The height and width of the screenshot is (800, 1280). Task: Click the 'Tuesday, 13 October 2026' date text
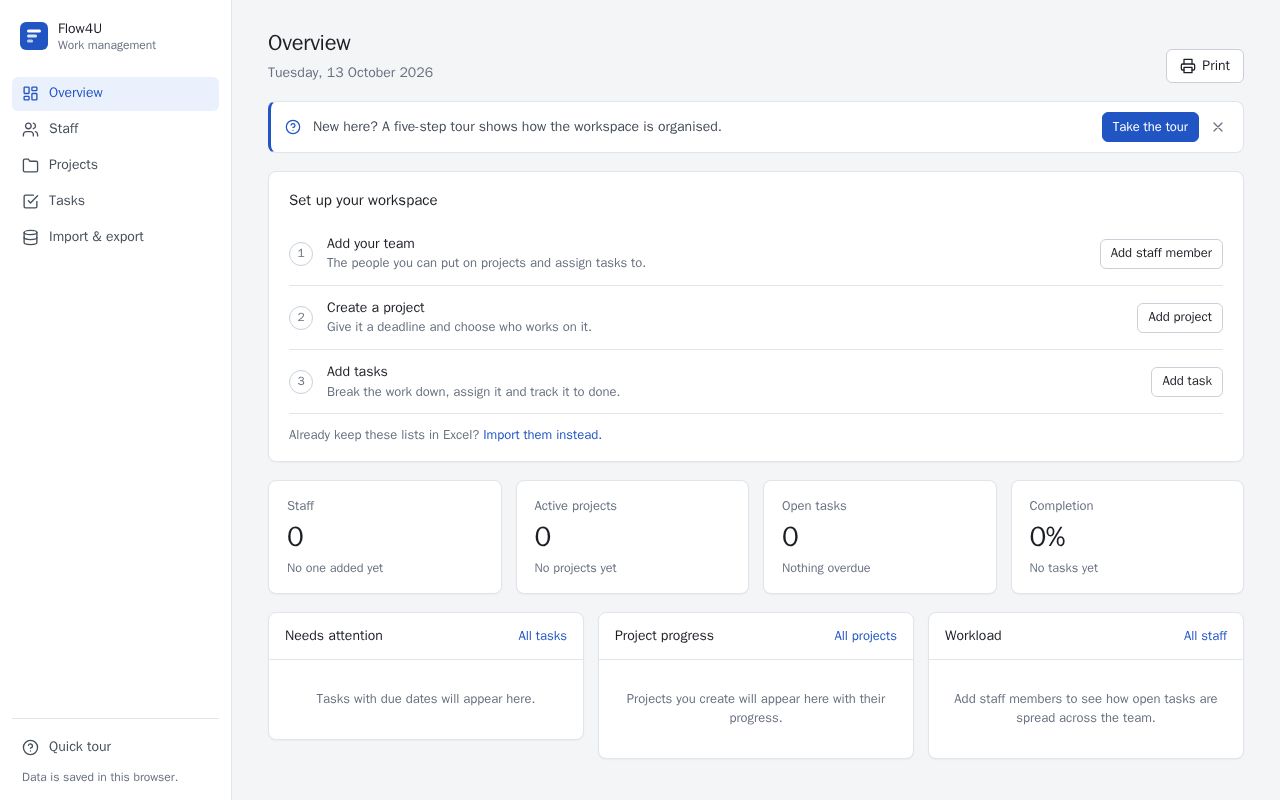pos(350,73)
